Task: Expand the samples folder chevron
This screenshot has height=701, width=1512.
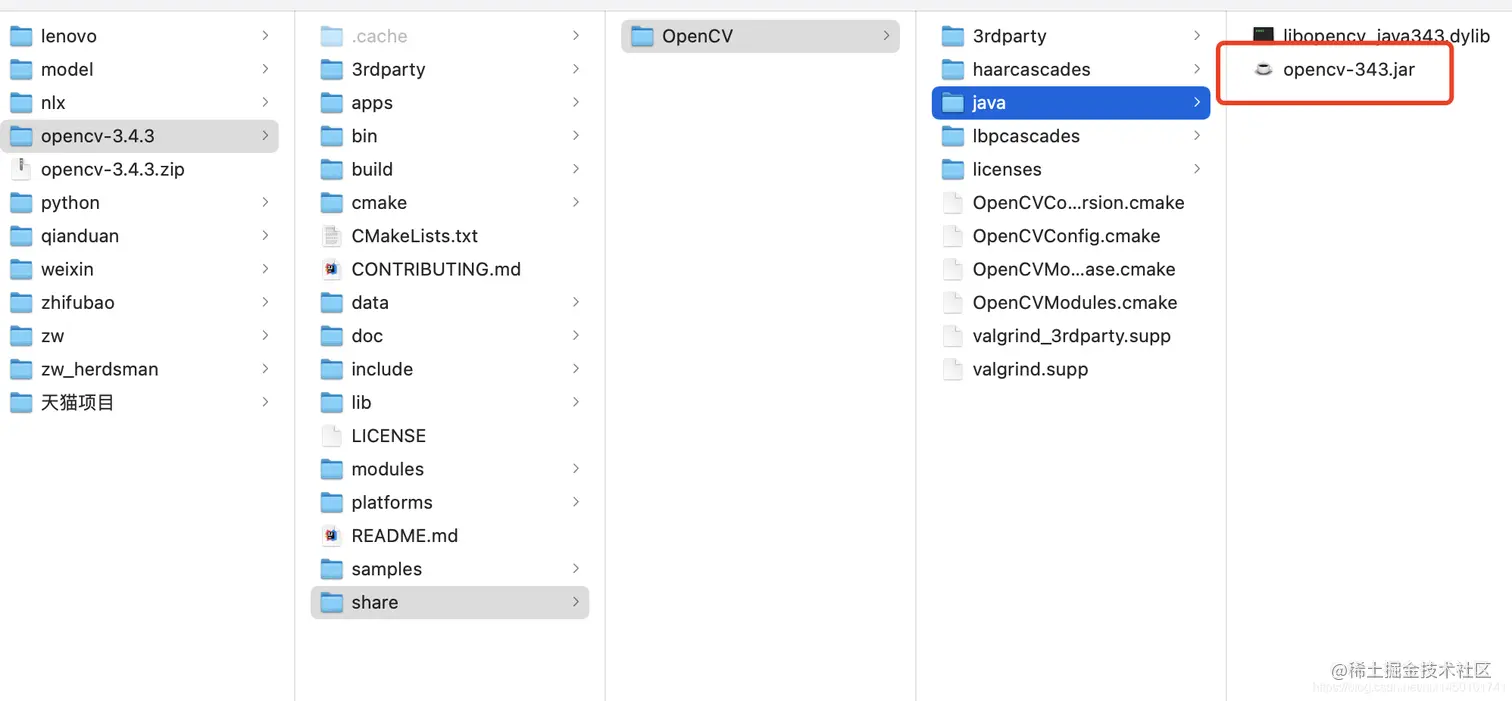Action: coord(576,569)
